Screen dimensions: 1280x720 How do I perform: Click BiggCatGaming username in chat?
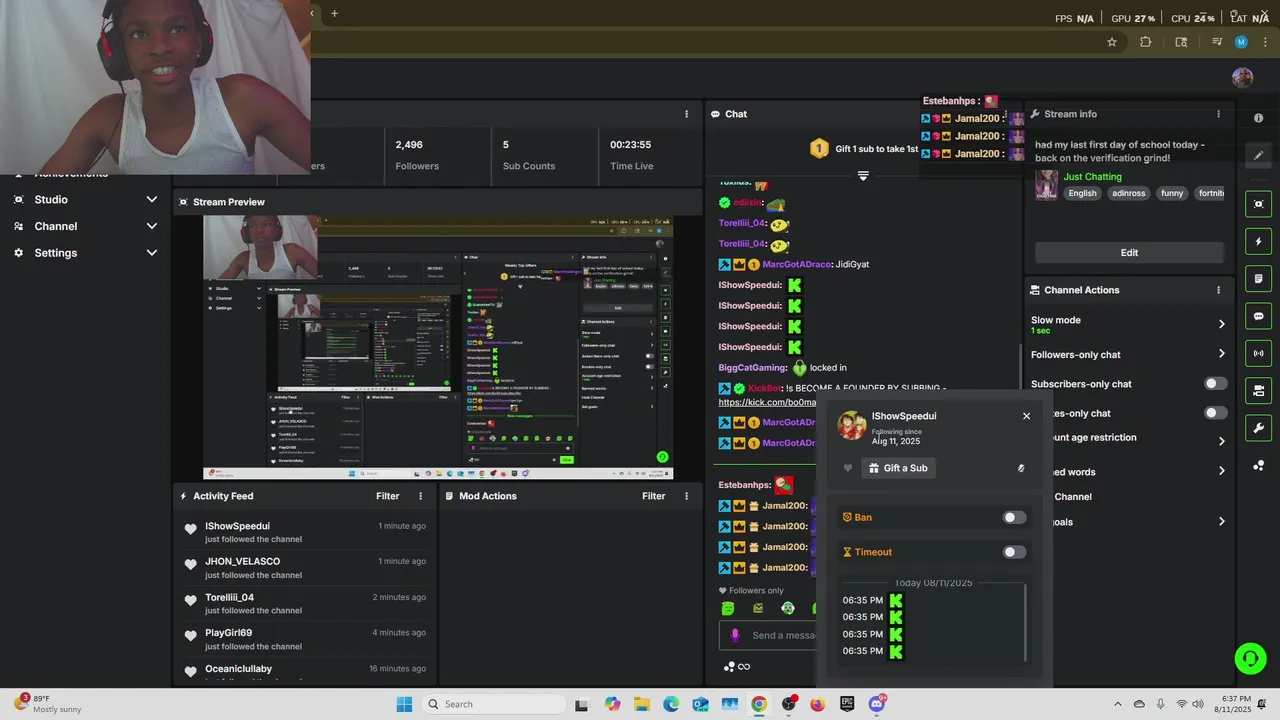coord(753,368)
